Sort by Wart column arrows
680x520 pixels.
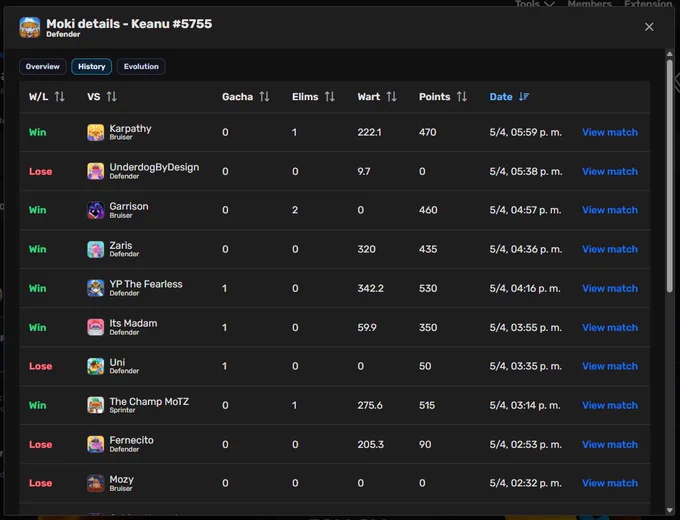392,97
